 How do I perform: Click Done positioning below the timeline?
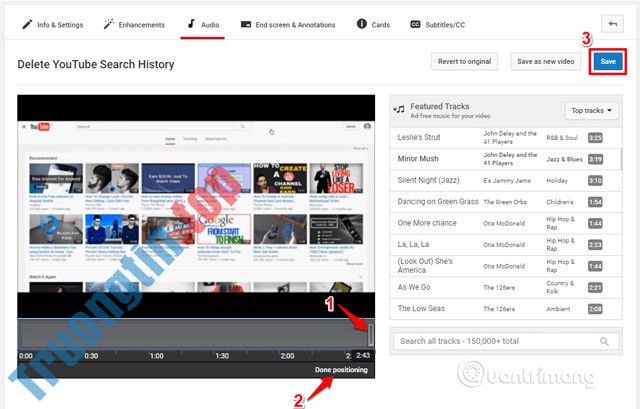point(341,370)
